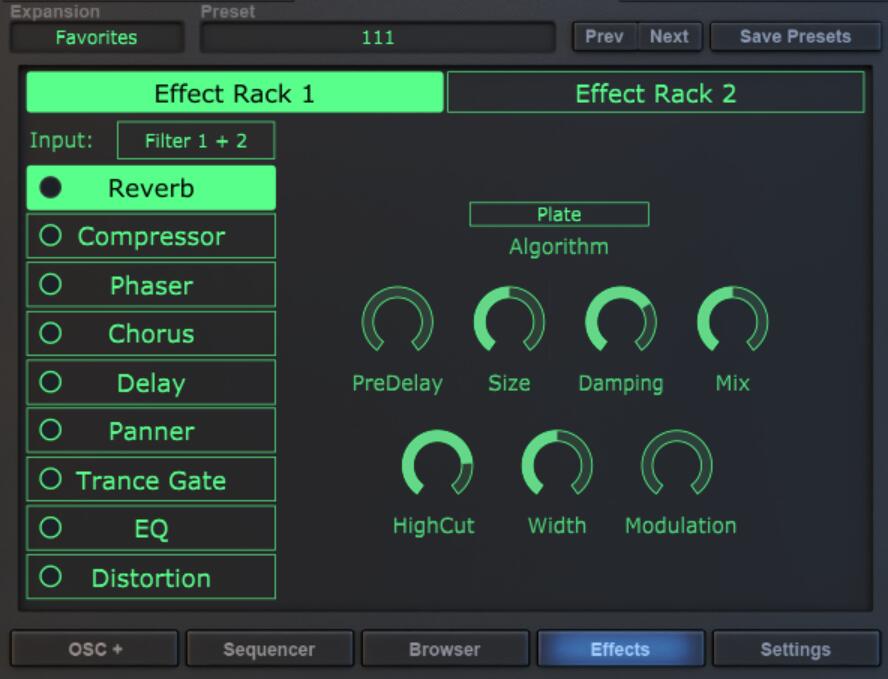The height and width of the screenshot is (679, 888).
Task: Enable the Phaser effect circle
Action: pyautogui.click(x=50, y=284)
